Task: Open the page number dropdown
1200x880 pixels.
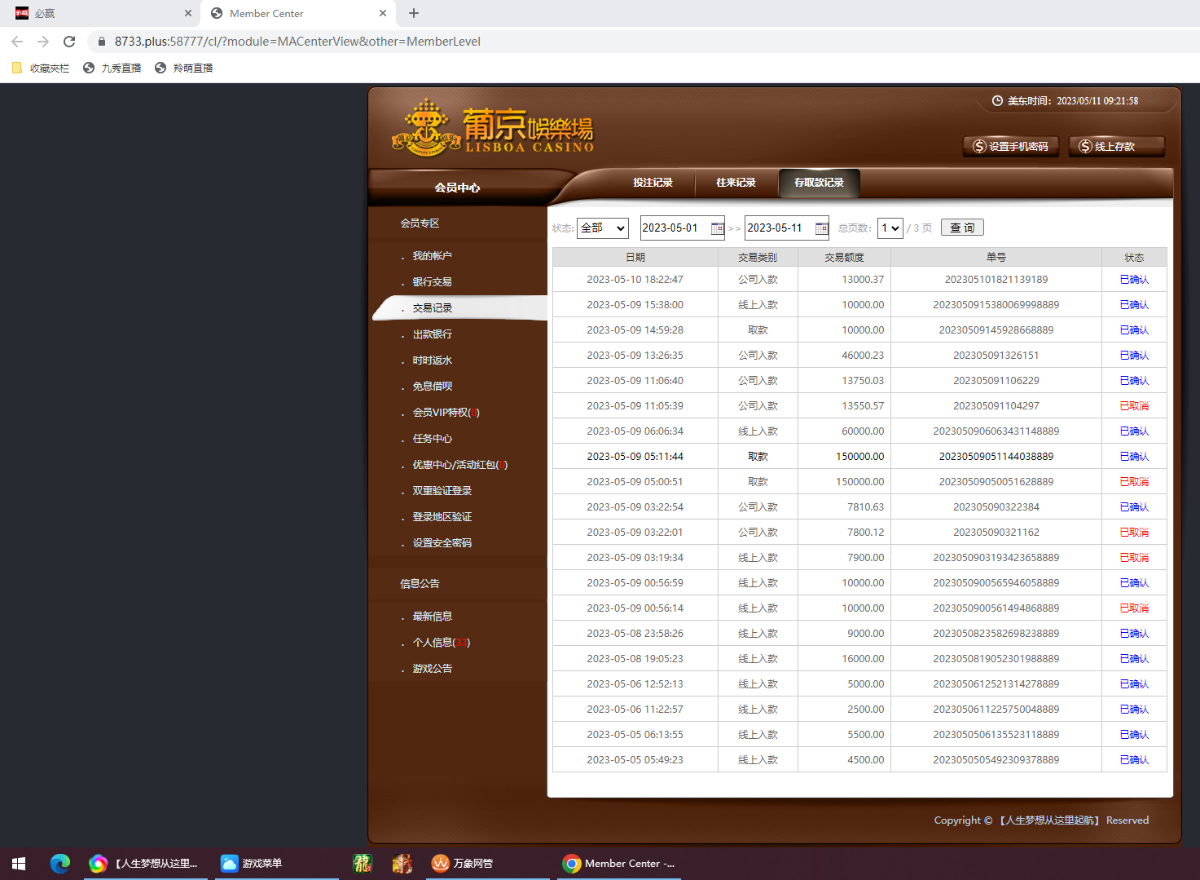Action: [x=890, y=228]
